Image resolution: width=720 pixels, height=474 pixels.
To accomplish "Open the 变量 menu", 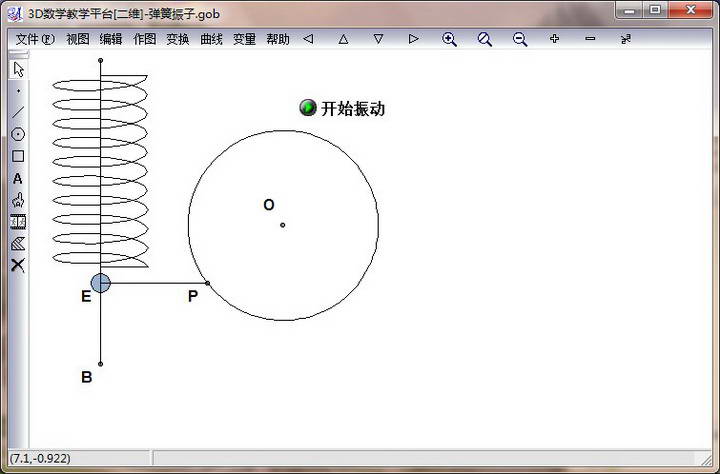I will point(244,39).
